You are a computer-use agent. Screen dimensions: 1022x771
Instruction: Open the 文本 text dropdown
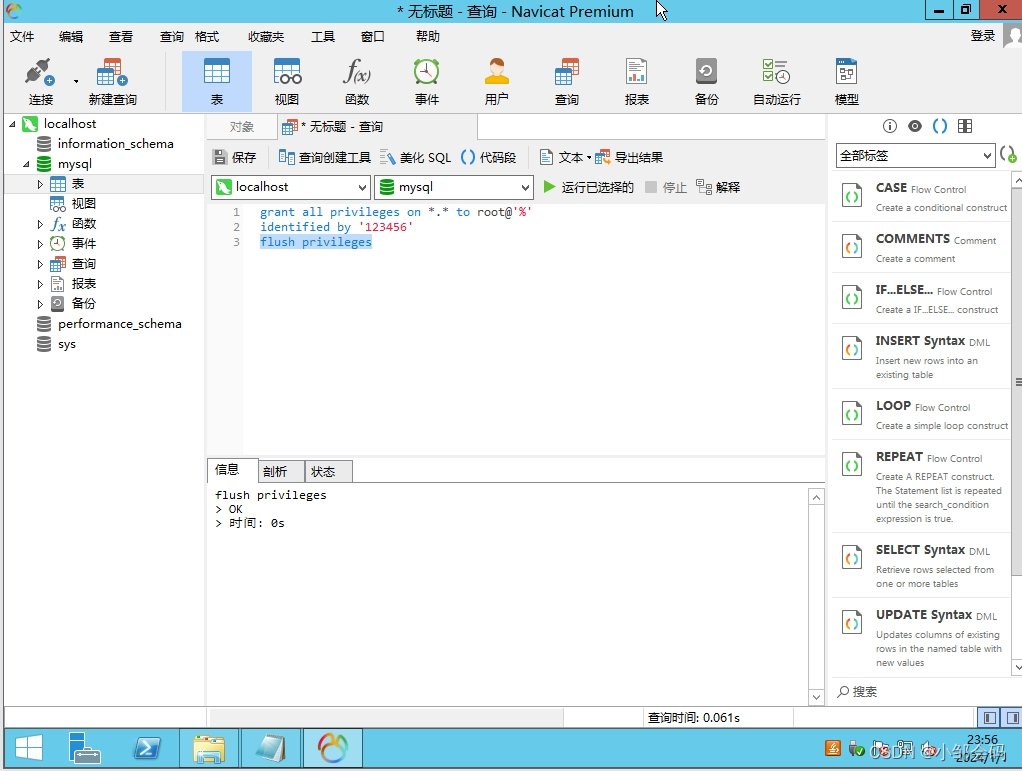[x=564, y=157]
